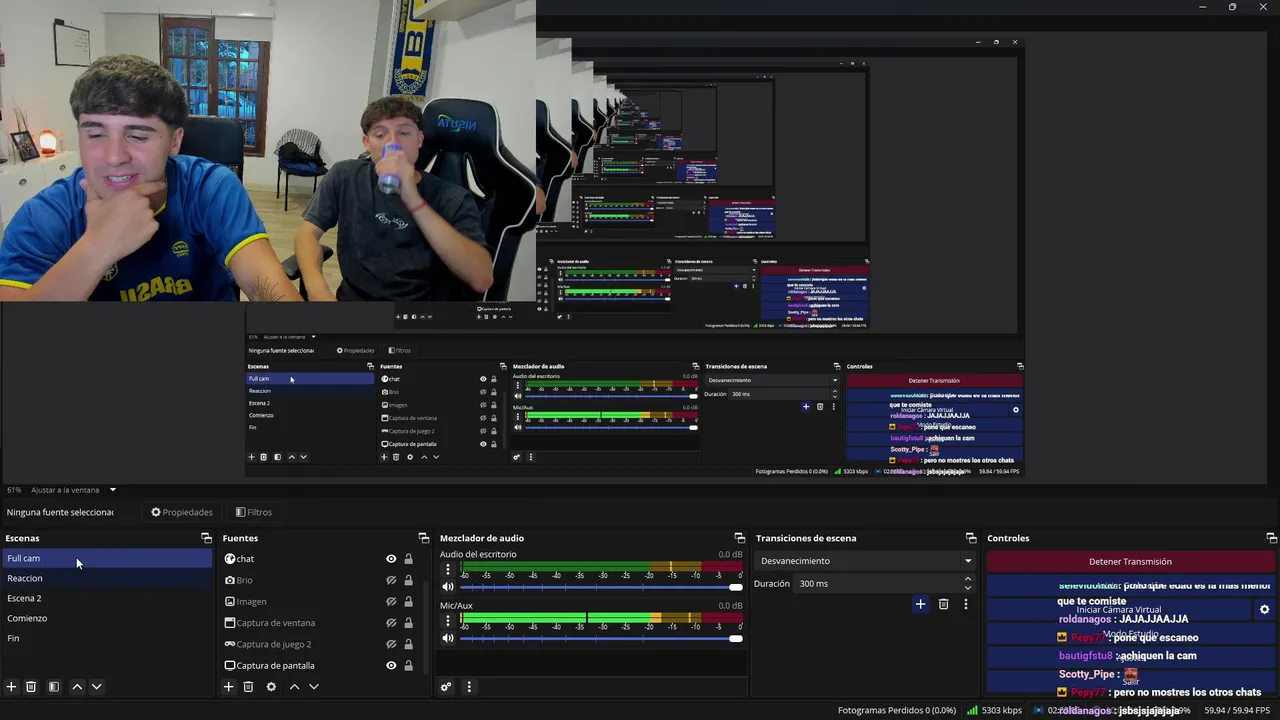Remove the selected scene with trash icon
1280x720 pixels.
pos(31,687)
